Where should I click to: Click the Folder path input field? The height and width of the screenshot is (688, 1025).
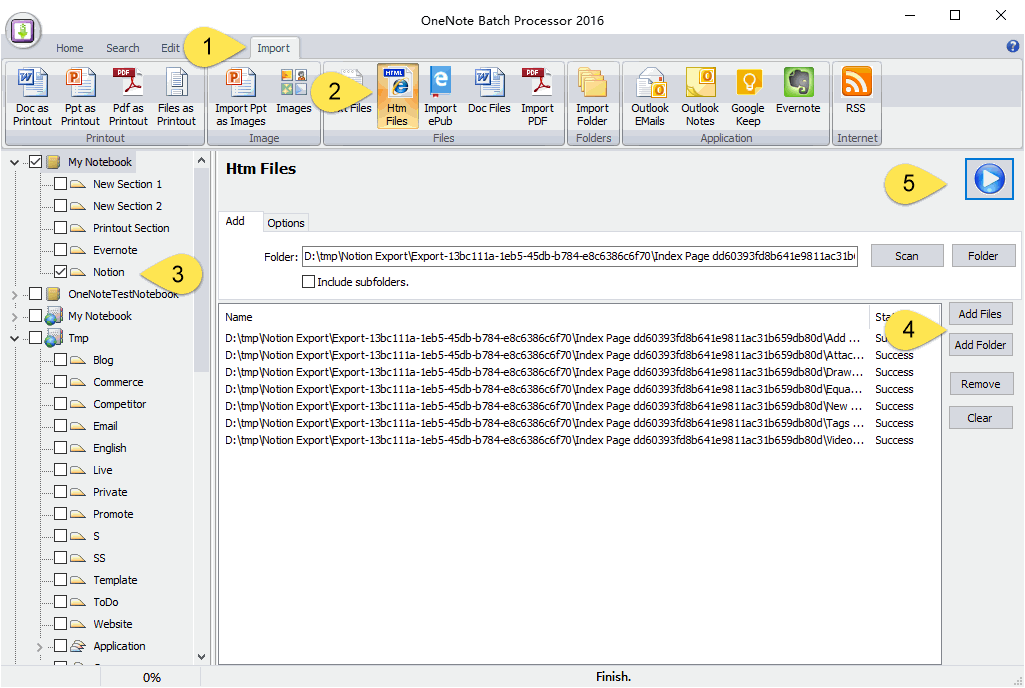(579, 256)
